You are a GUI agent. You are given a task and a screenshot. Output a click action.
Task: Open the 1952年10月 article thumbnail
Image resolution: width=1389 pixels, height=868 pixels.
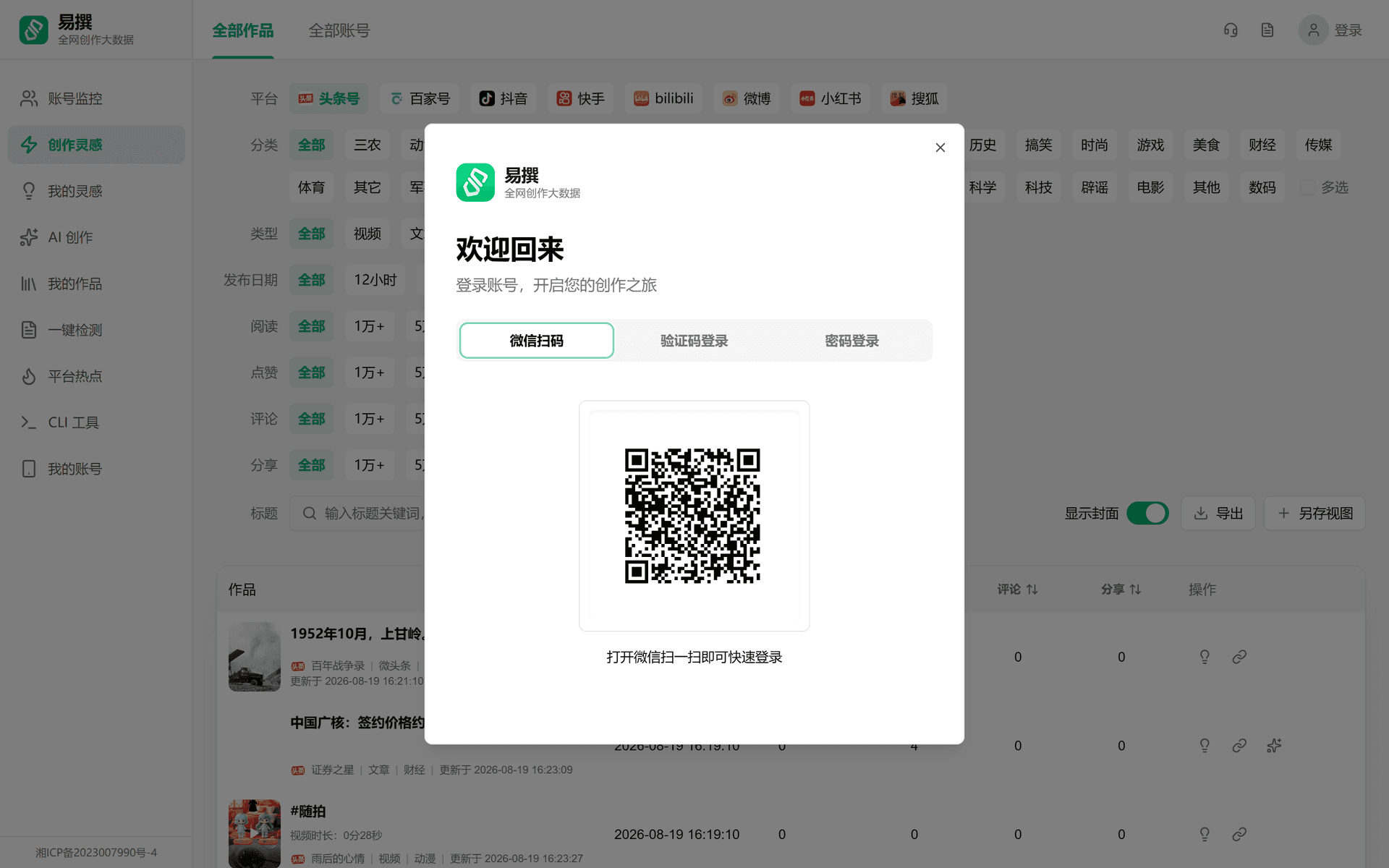[x=255, y=657]
